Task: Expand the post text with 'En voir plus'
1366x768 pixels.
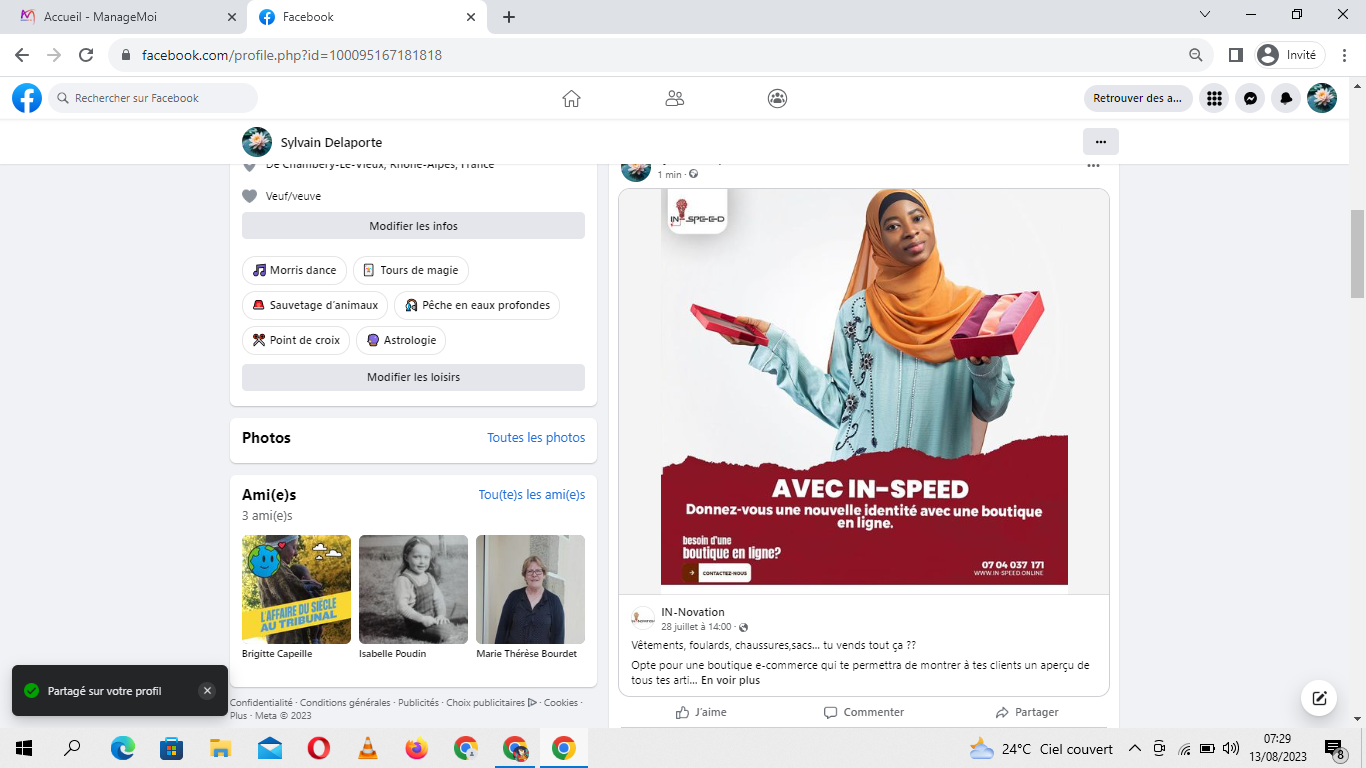Action: [730, 681]
